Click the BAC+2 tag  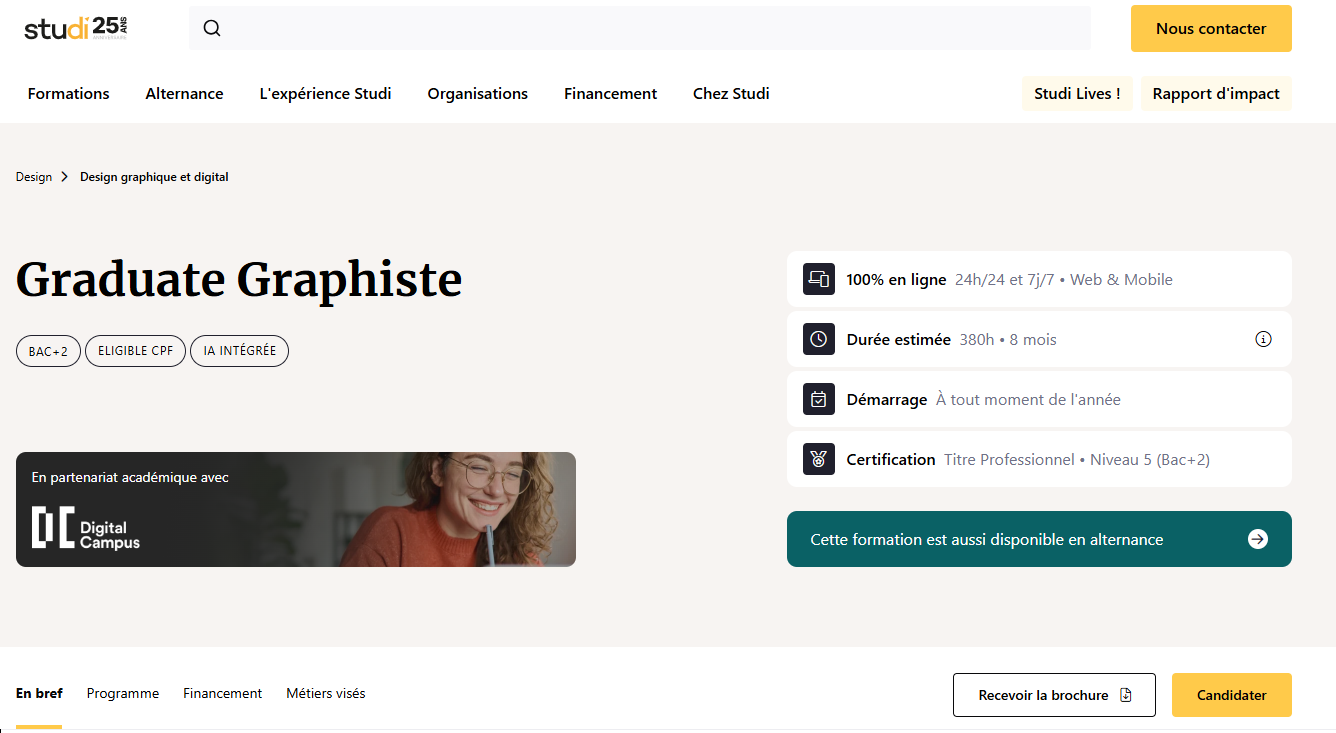(48, 351)
